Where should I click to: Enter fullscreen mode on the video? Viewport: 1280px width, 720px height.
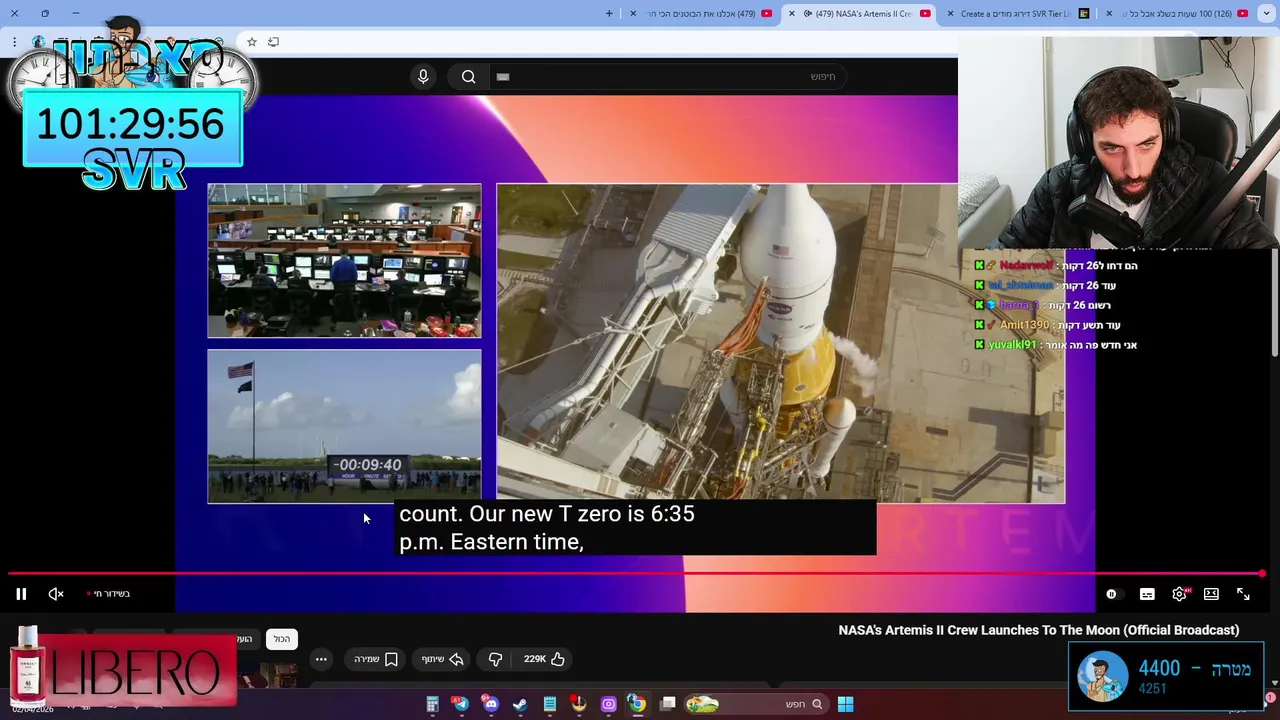point(1243,594)
